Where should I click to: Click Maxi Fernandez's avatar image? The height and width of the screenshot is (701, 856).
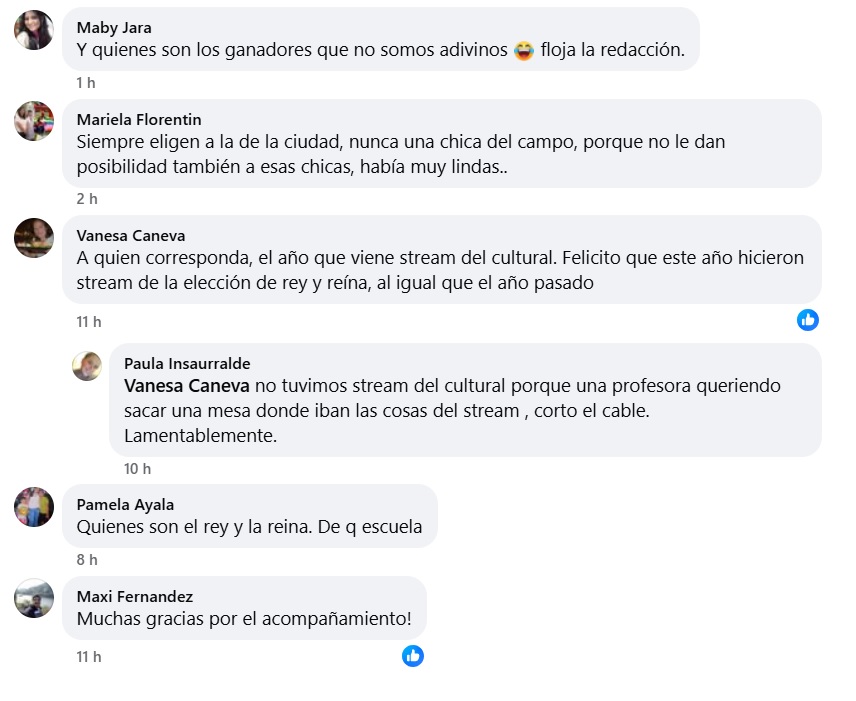pyautogui.click(x=34, y=598)
